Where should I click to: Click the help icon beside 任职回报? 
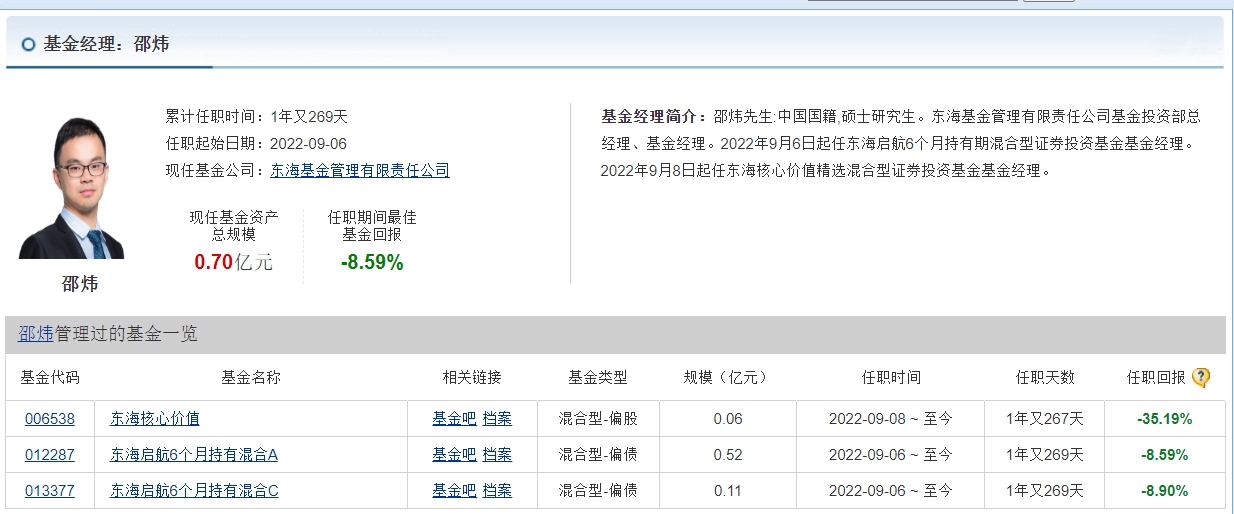pyautogui.click(x=1201, y=377)
